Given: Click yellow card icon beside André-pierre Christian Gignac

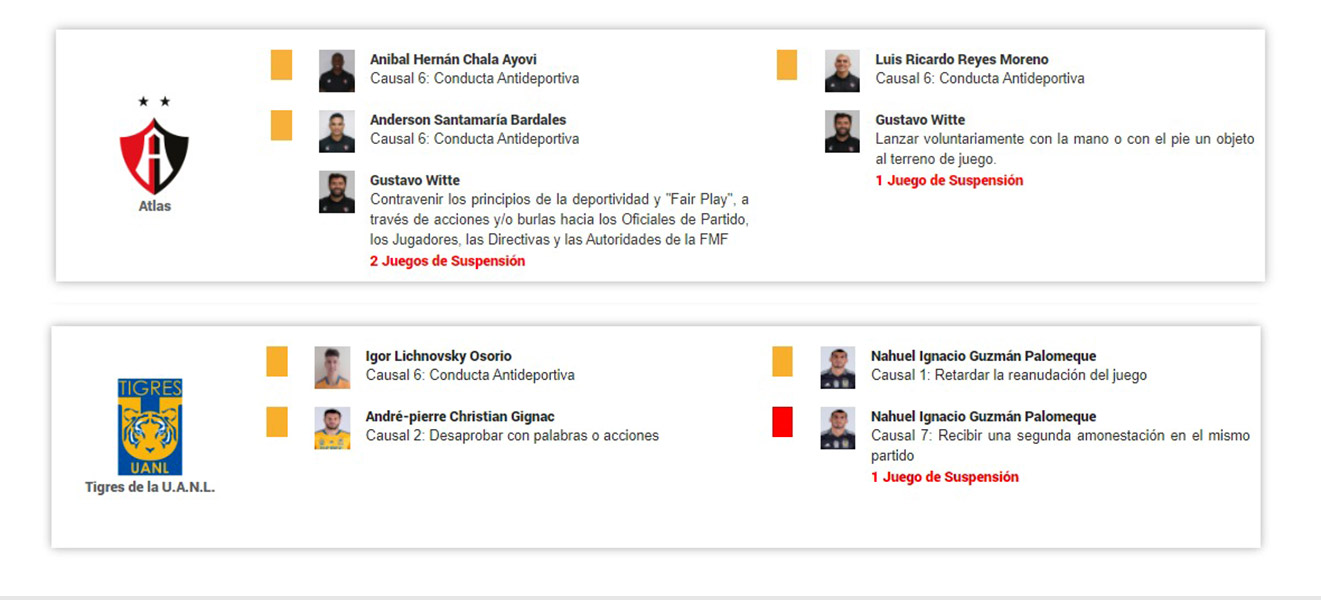Looking at the screenshot, I should click(277, 422).
